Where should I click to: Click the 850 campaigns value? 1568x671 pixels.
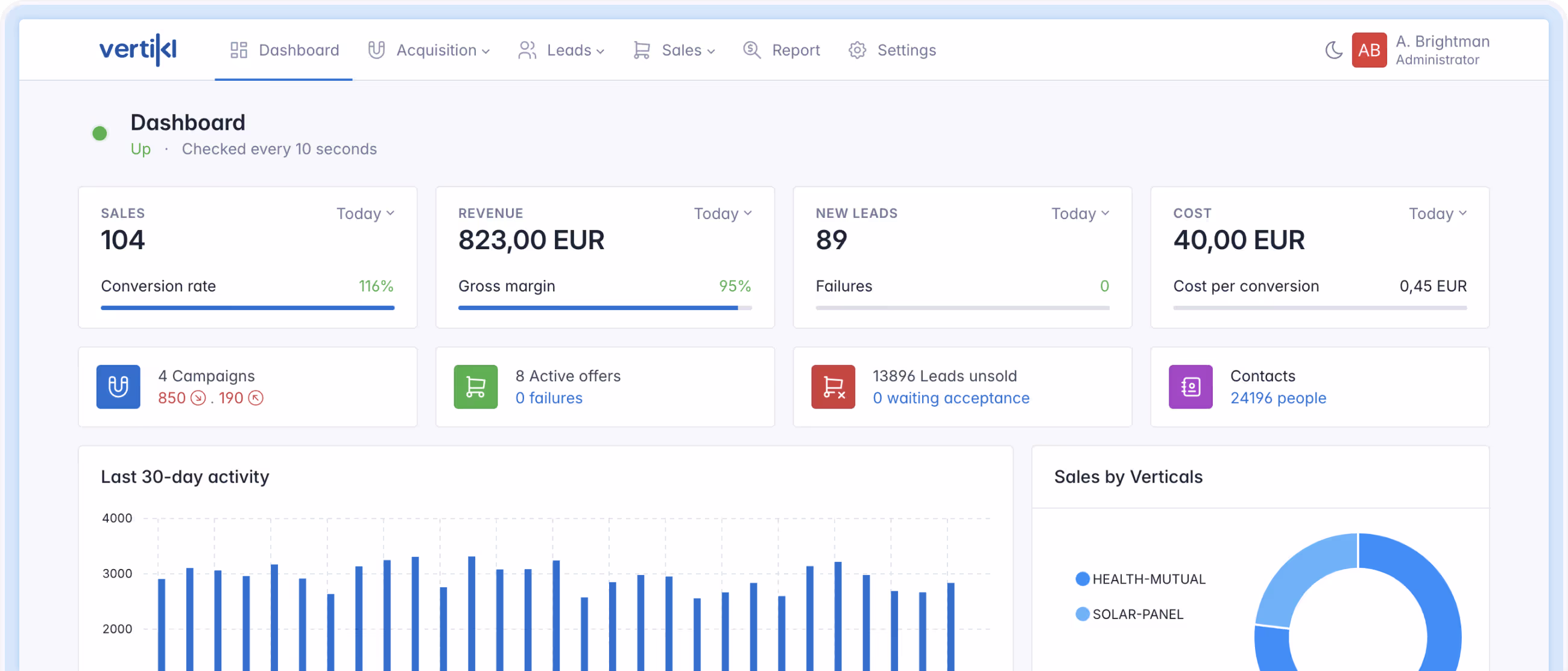[x=172, y=398]
